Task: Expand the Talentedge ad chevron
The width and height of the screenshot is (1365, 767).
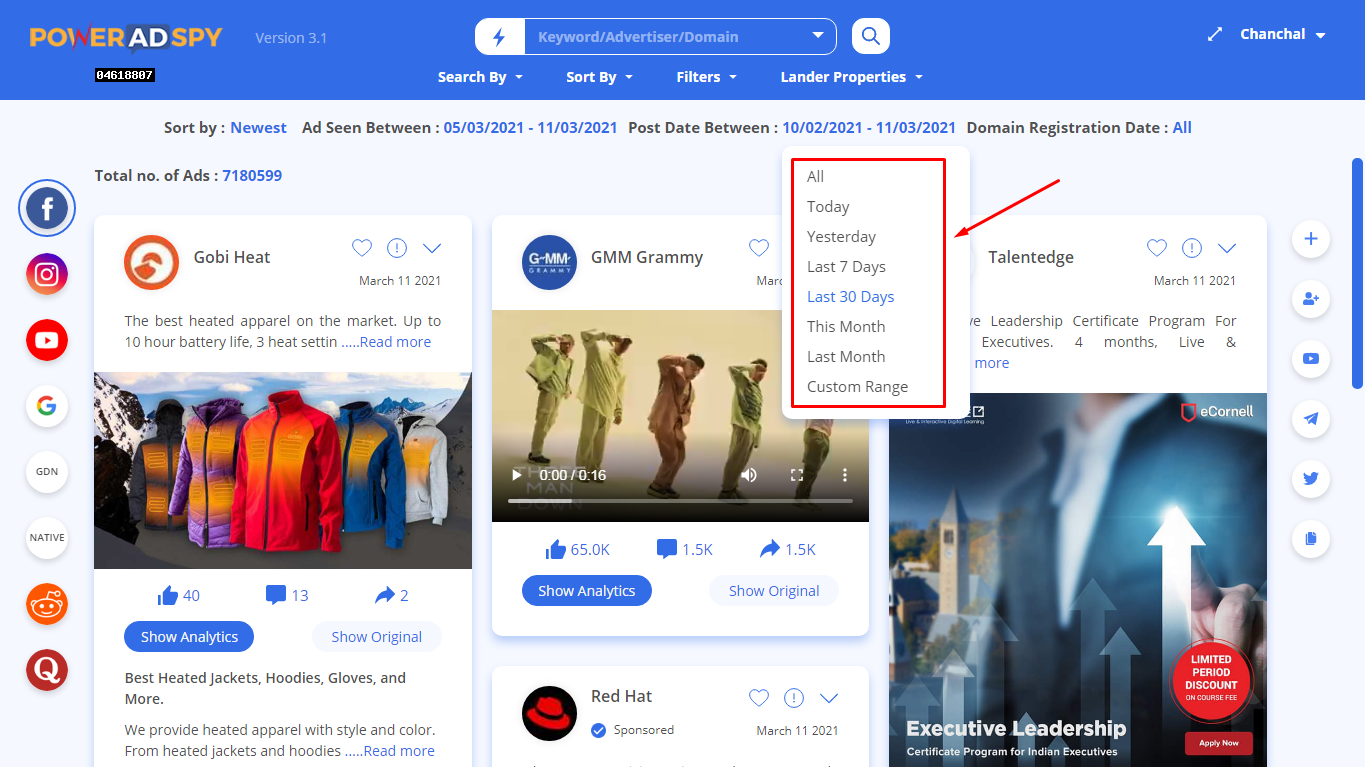Action: (1227, 248)
